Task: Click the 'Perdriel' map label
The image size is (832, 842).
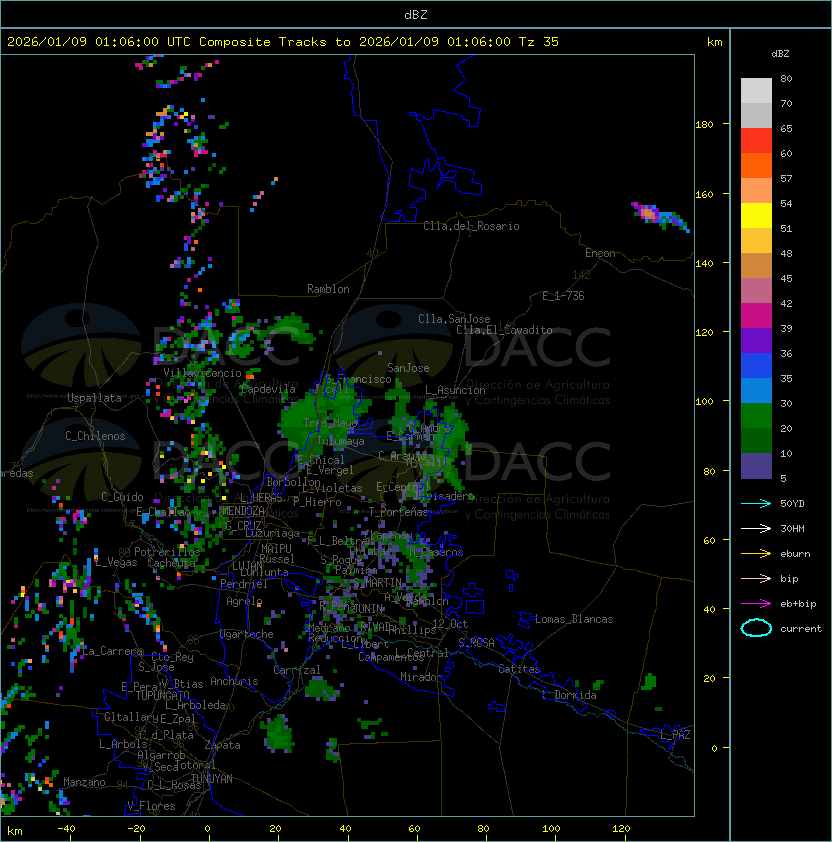Action: coord(244,584)
